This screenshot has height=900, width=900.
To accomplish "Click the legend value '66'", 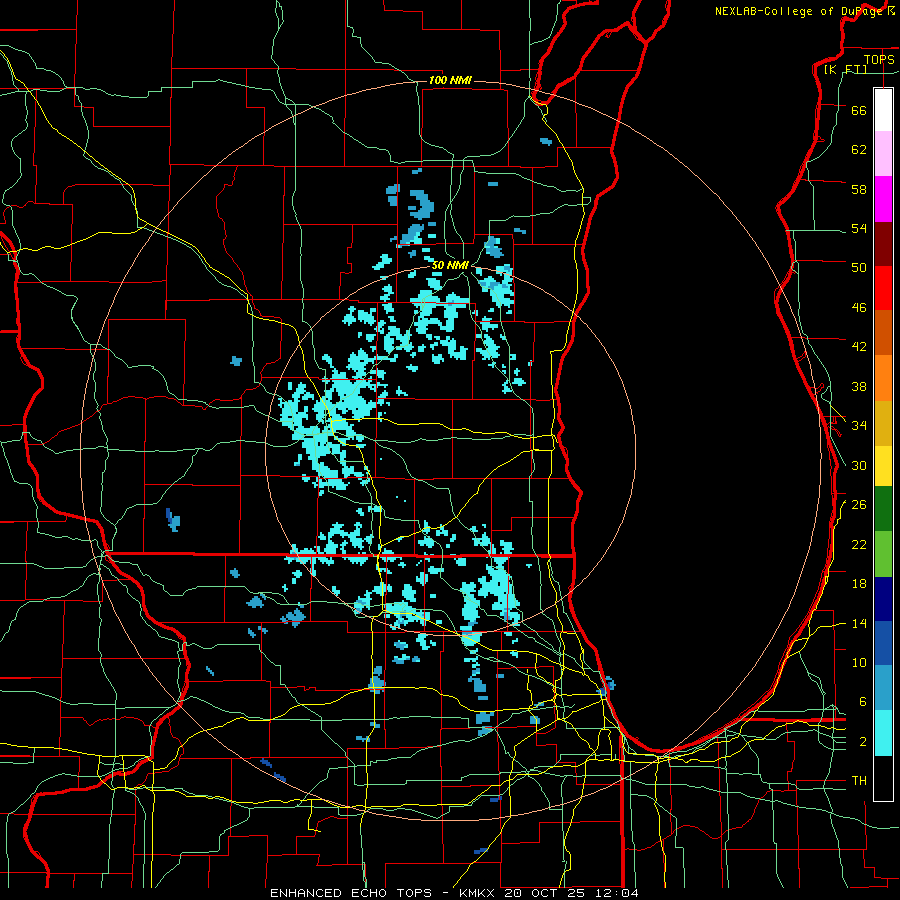I will click(x=859, y=110).
